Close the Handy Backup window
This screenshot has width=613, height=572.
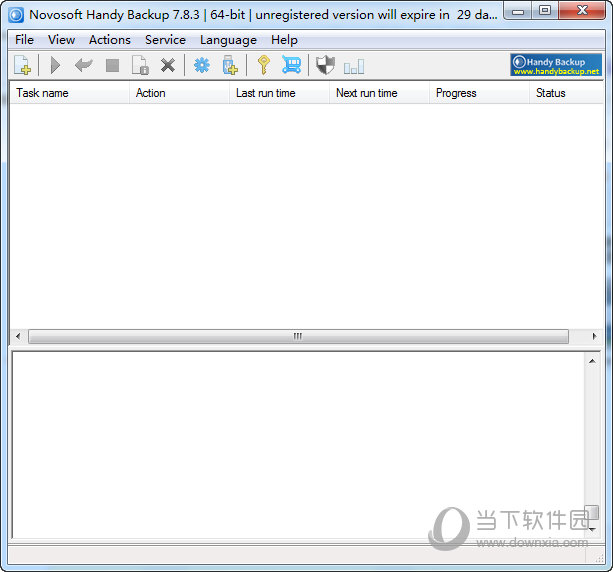click(x=582, y=11)
